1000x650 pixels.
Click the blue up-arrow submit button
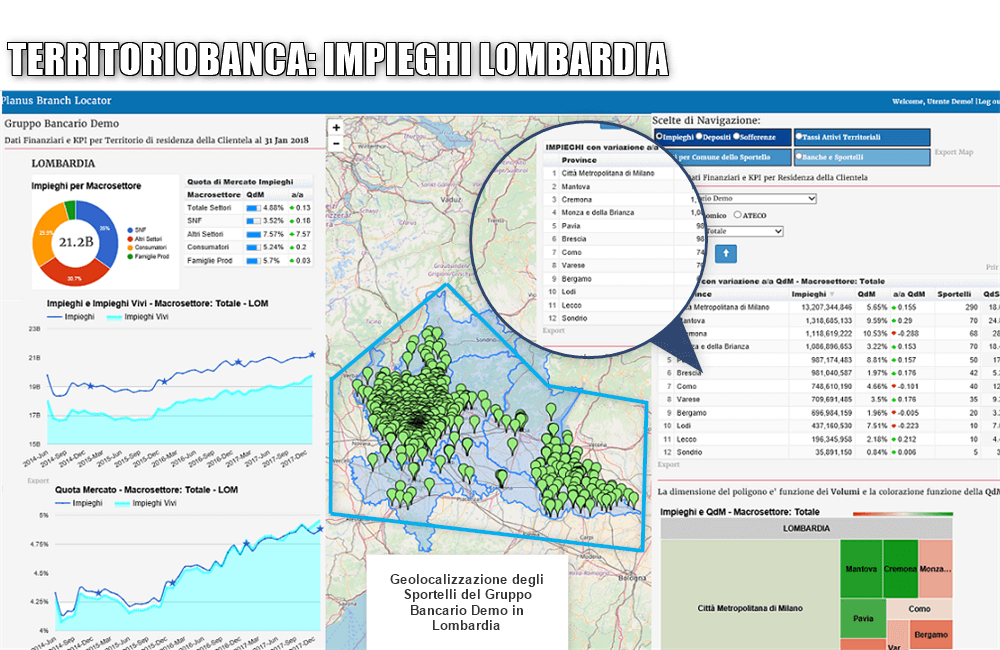[727, 254]
